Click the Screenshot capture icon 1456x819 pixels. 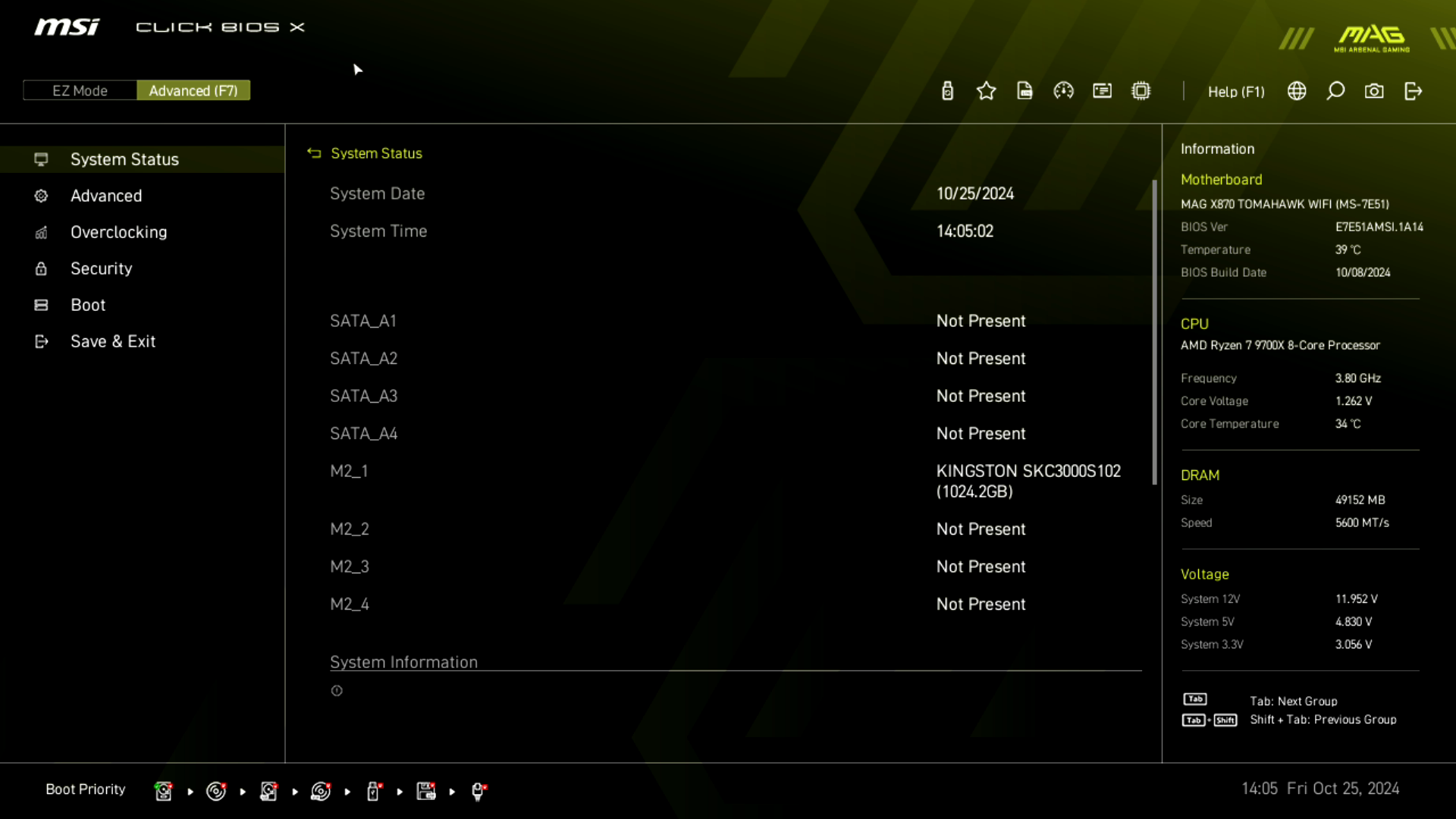click(1374, 91)
